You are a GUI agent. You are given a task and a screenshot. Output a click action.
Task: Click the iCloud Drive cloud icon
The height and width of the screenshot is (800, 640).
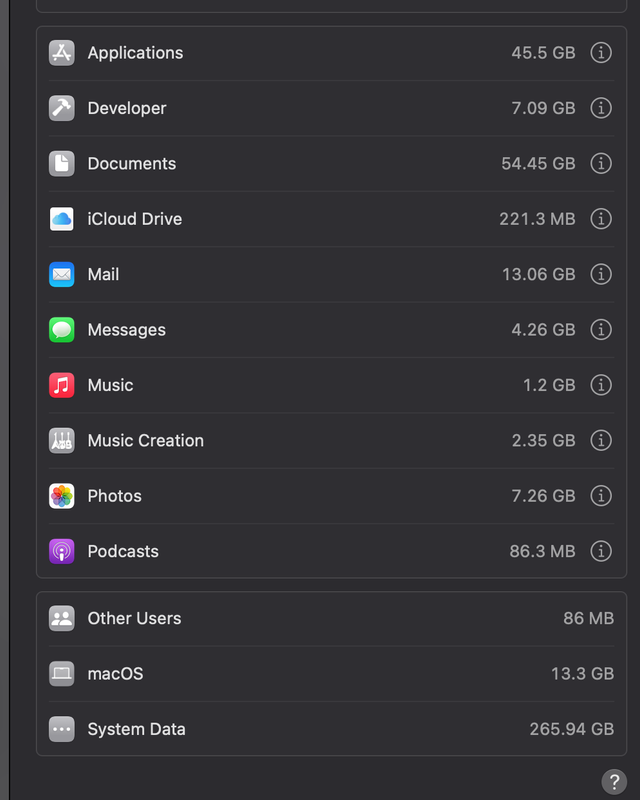(62, 219)
